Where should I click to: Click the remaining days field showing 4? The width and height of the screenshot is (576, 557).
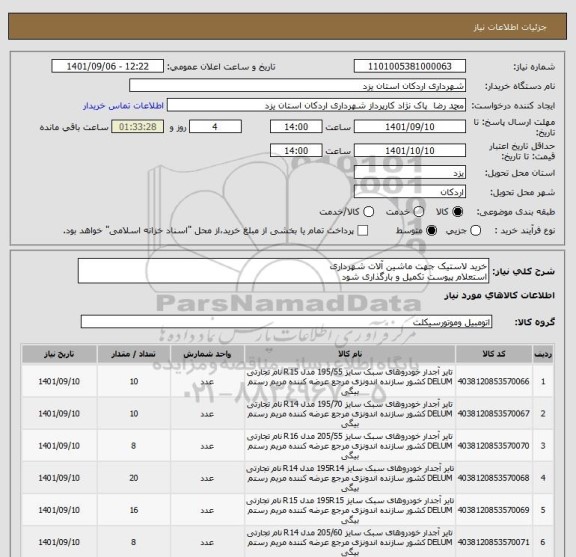(215, 127)
